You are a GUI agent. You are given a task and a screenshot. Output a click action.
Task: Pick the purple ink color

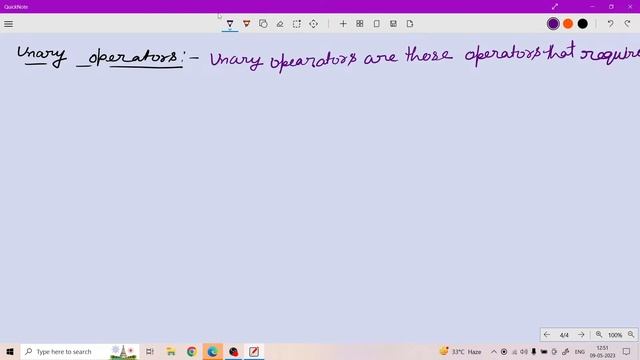[553, 24]
